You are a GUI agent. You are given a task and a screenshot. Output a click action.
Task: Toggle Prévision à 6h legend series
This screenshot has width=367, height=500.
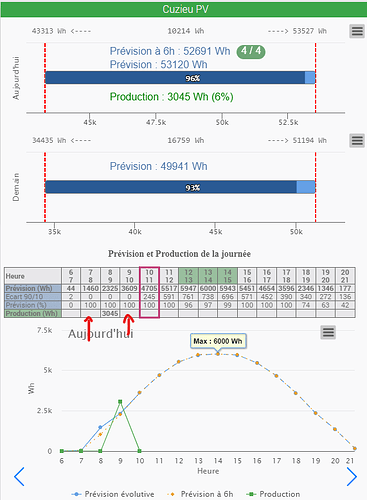(200, 494)
